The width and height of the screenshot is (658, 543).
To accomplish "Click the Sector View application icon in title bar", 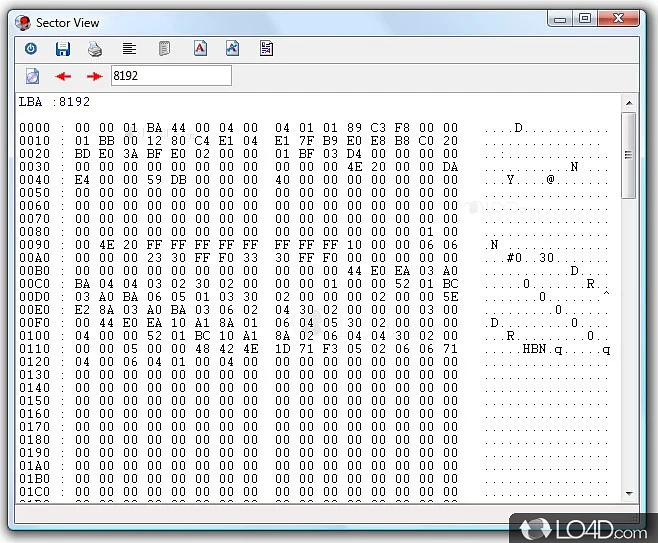I will pos(20,21).
